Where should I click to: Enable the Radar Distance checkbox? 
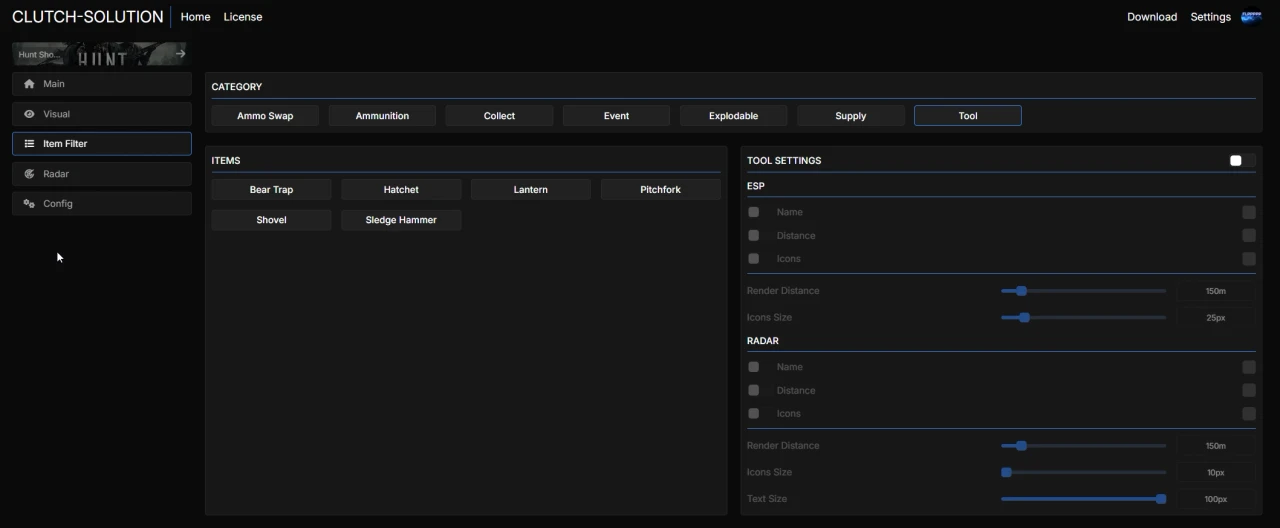[754, 391]
